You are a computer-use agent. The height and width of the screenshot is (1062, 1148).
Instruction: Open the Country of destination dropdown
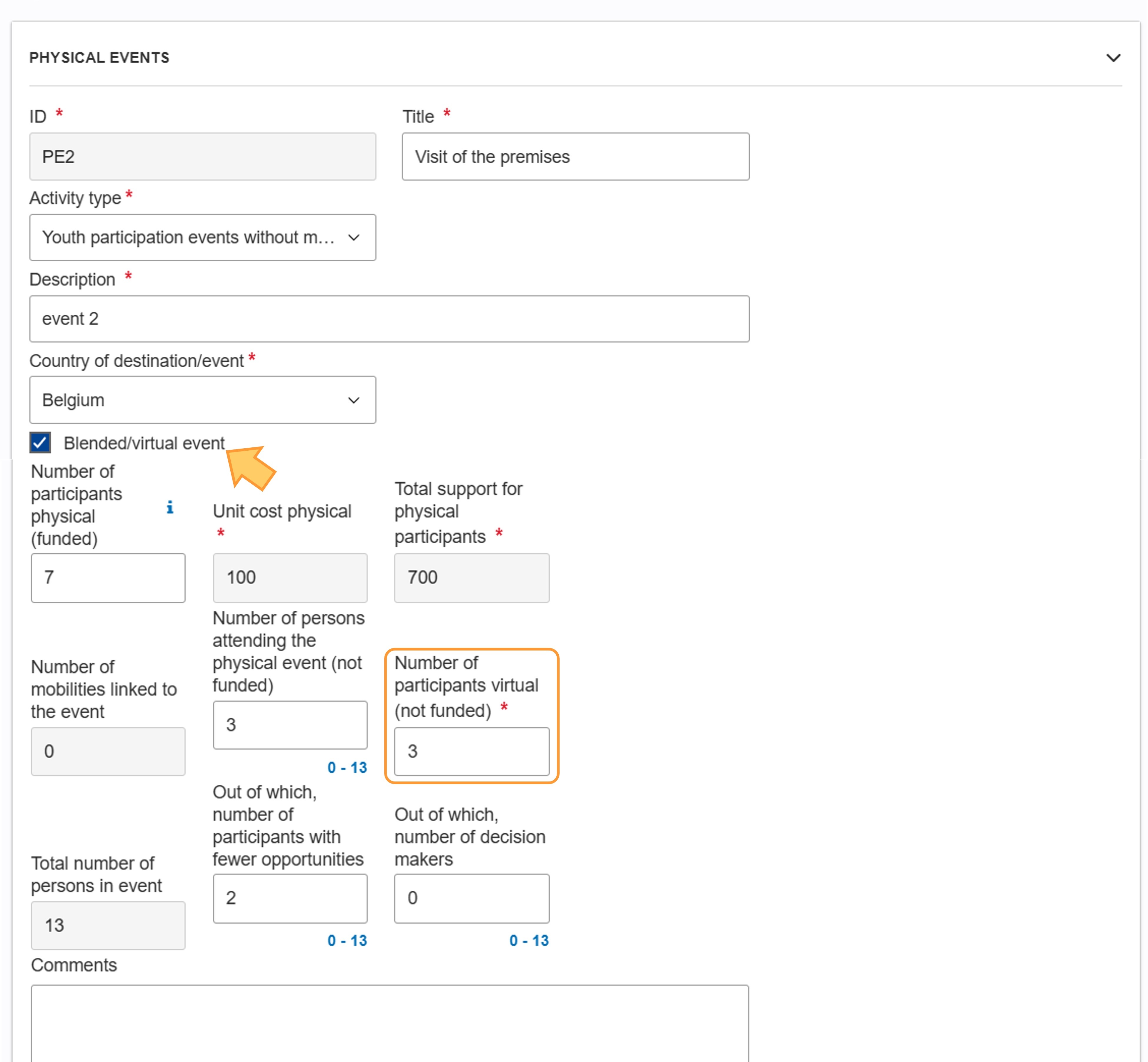pyautogui.click(x=203, y=400)
